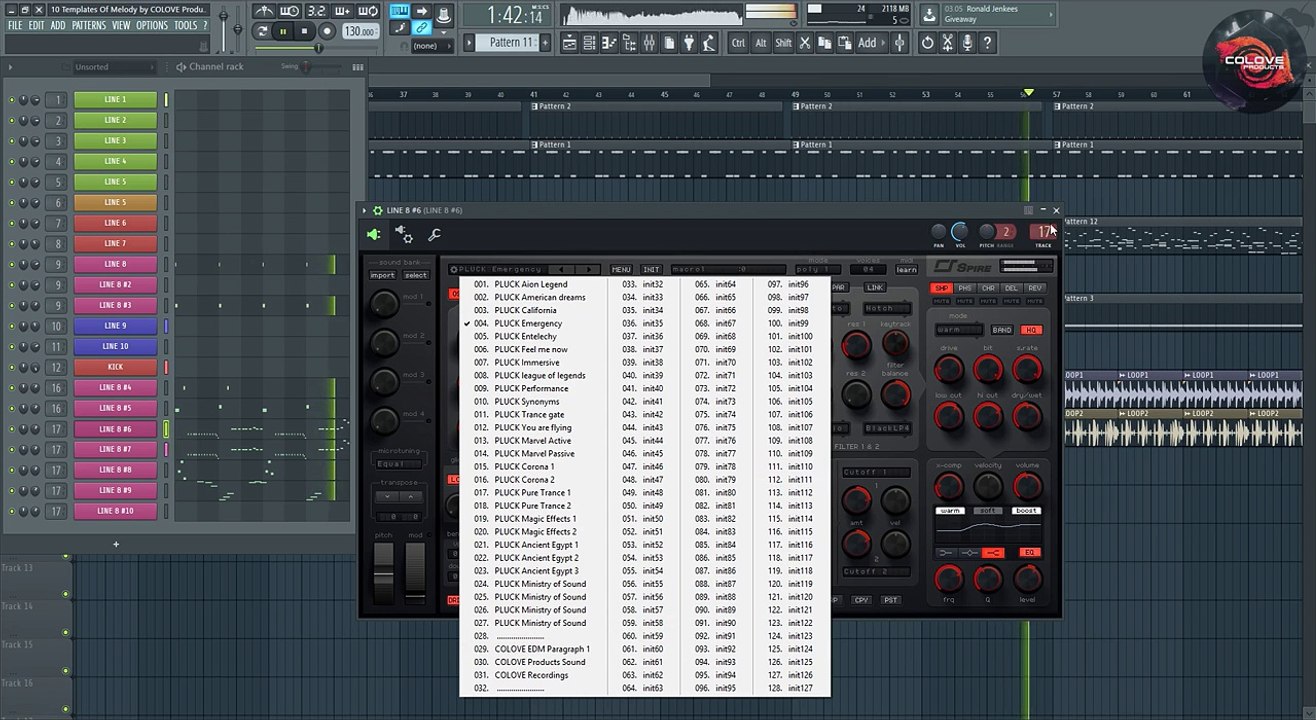Image resolution: width=1316 pixels, height=720 pixels.
Task: Click the download content library icon
Action: point(929,13)
